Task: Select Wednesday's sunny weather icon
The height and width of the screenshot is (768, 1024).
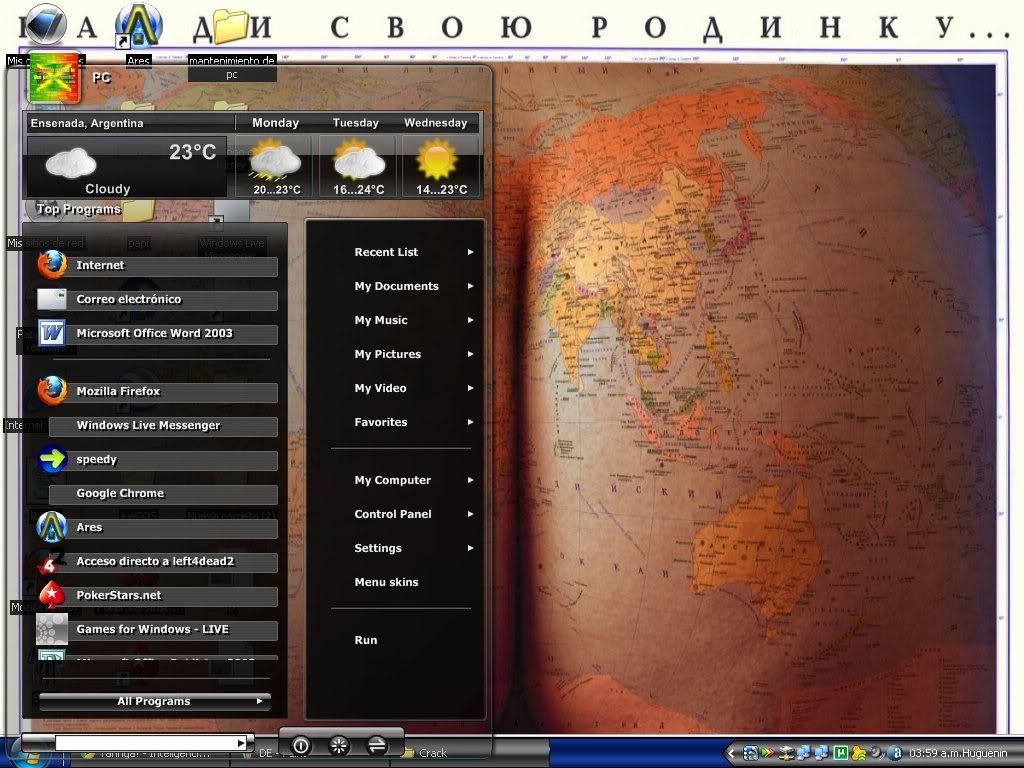Action: point(436,159)
